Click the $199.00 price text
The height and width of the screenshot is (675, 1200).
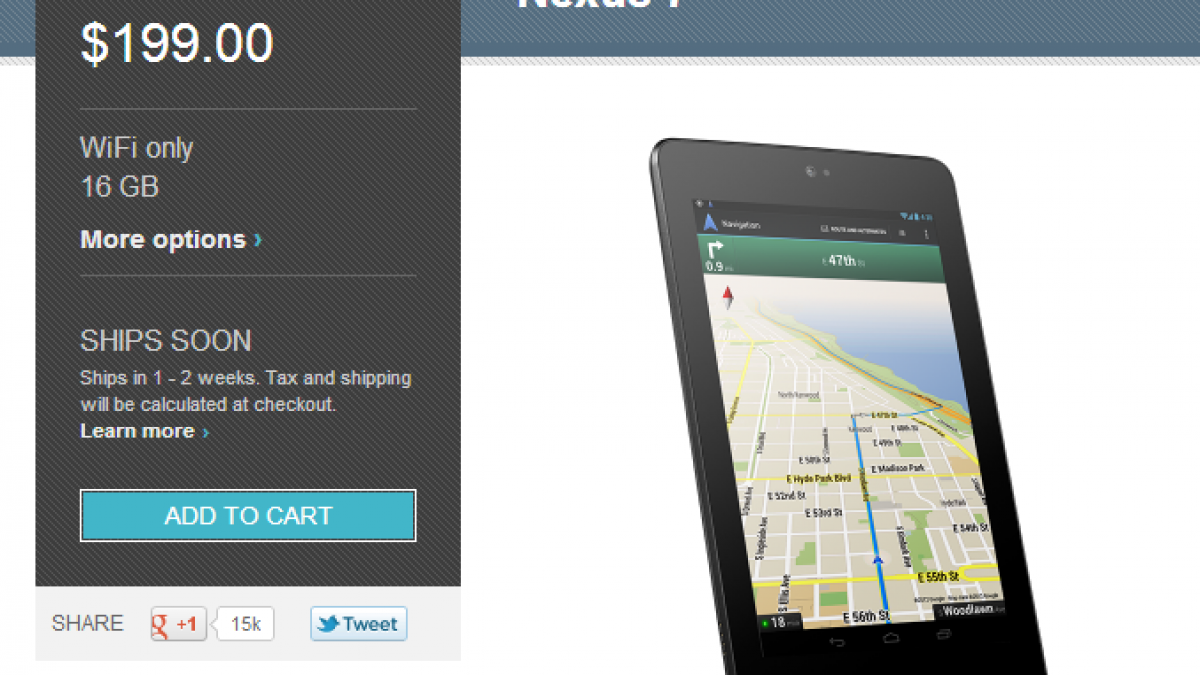click(177, 45)
